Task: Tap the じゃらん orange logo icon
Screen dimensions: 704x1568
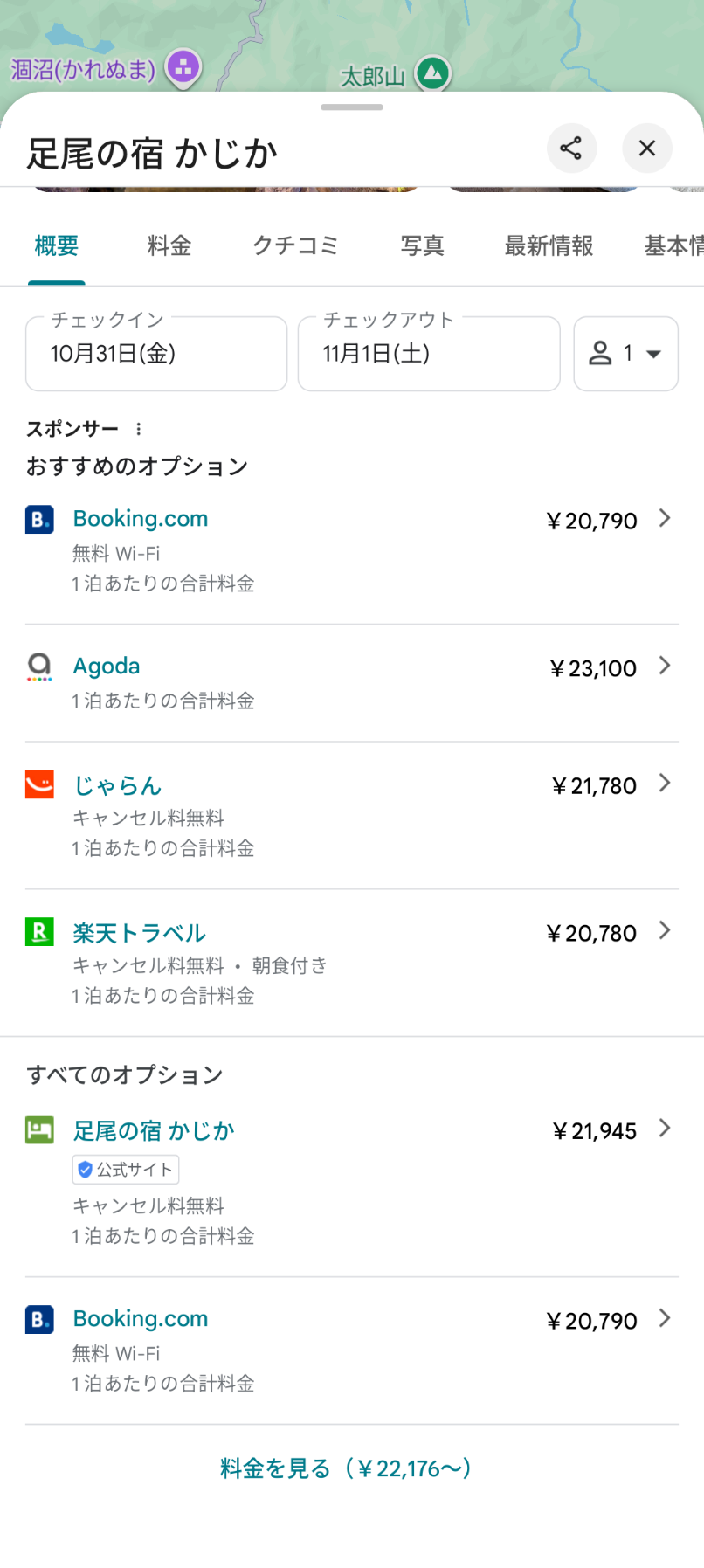Action: click(x=39, y=784)
